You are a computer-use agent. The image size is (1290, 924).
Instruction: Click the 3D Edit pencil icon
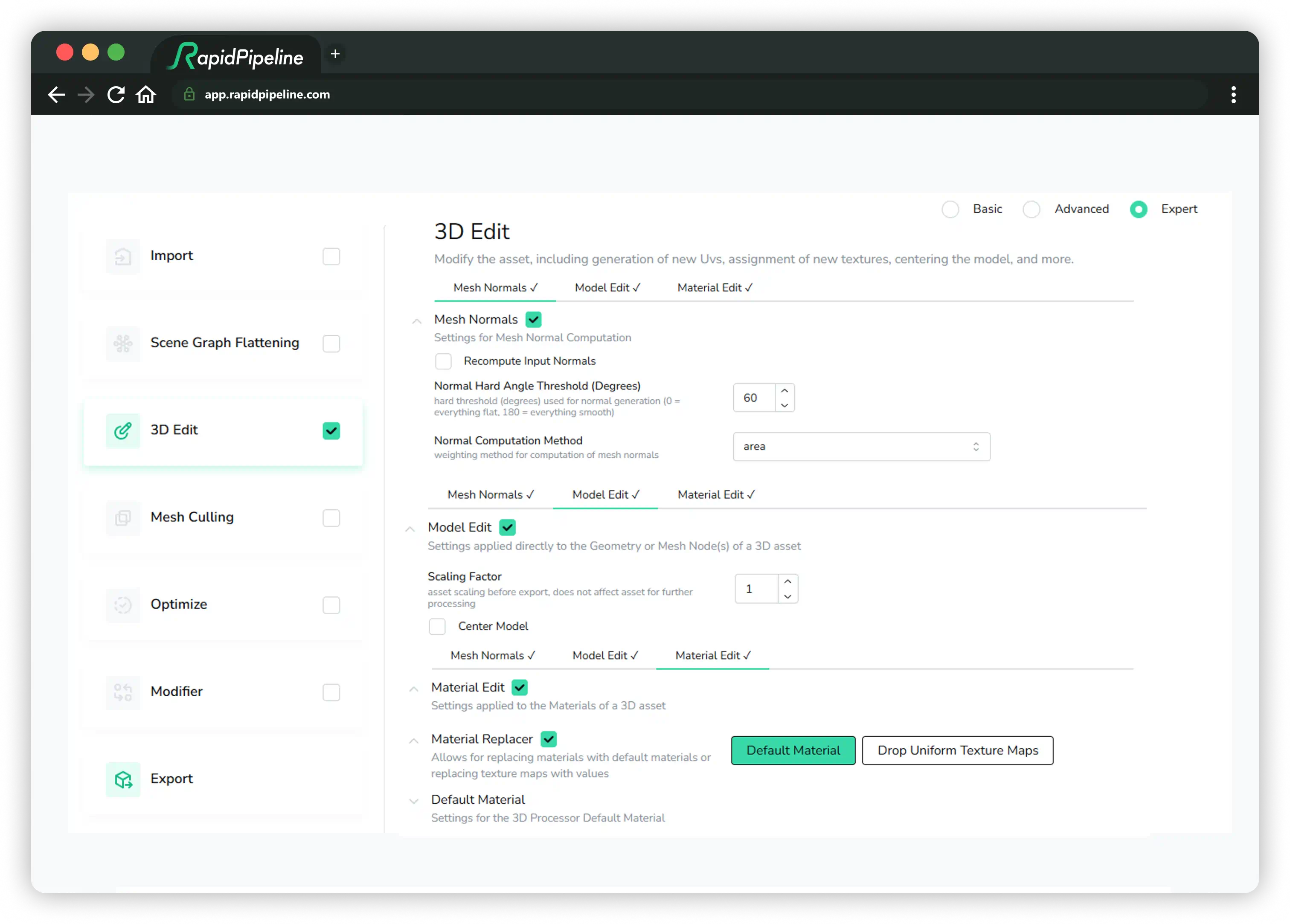(x=123, y=431)
